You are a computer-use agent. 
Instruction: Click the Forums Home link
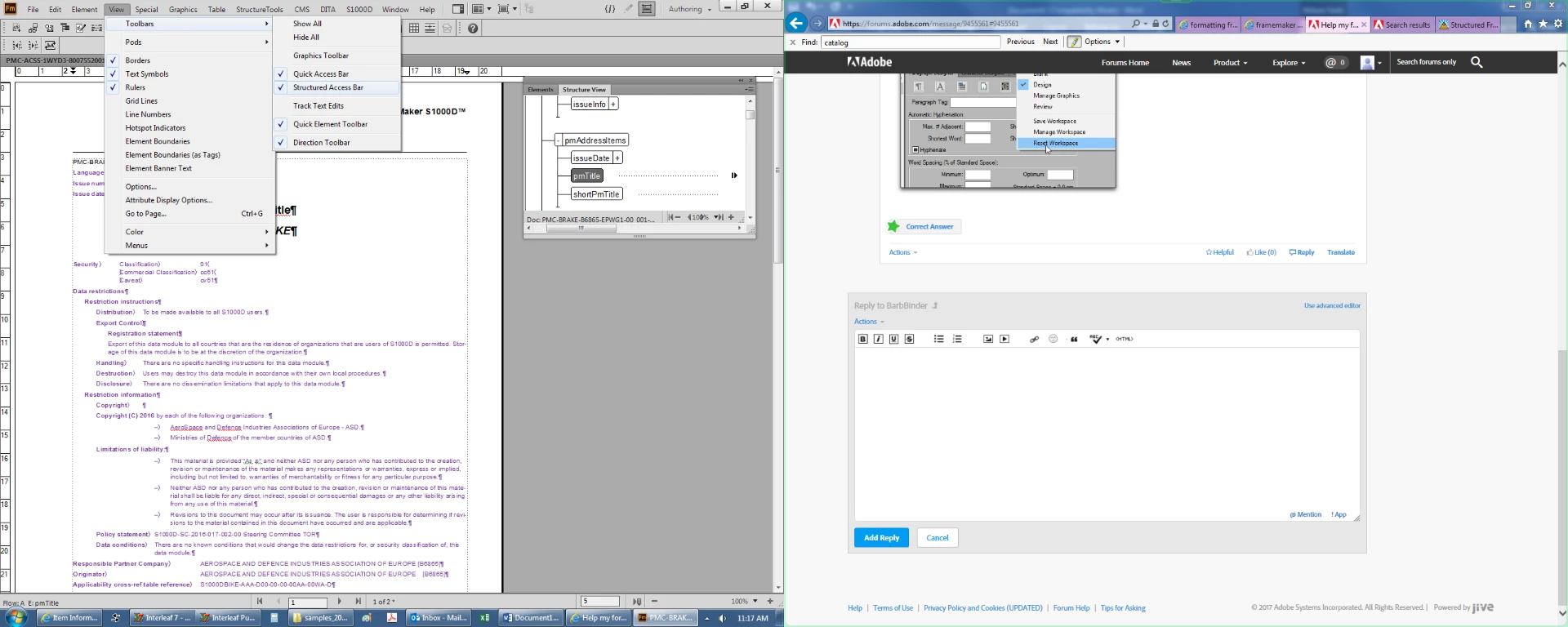[x=1125, y=63]
